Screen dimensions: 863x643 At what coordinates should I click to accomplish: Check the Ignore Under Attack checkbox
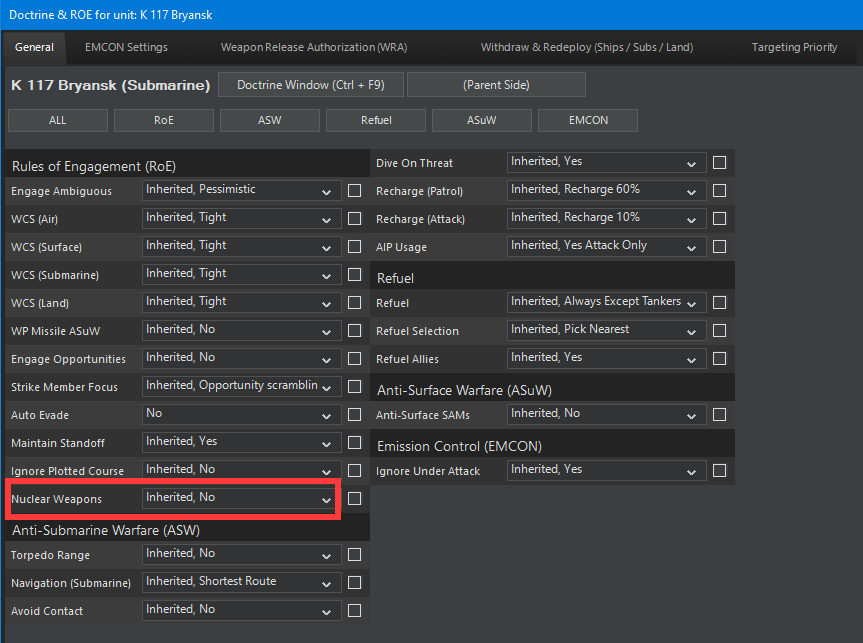tap(719, 471)
